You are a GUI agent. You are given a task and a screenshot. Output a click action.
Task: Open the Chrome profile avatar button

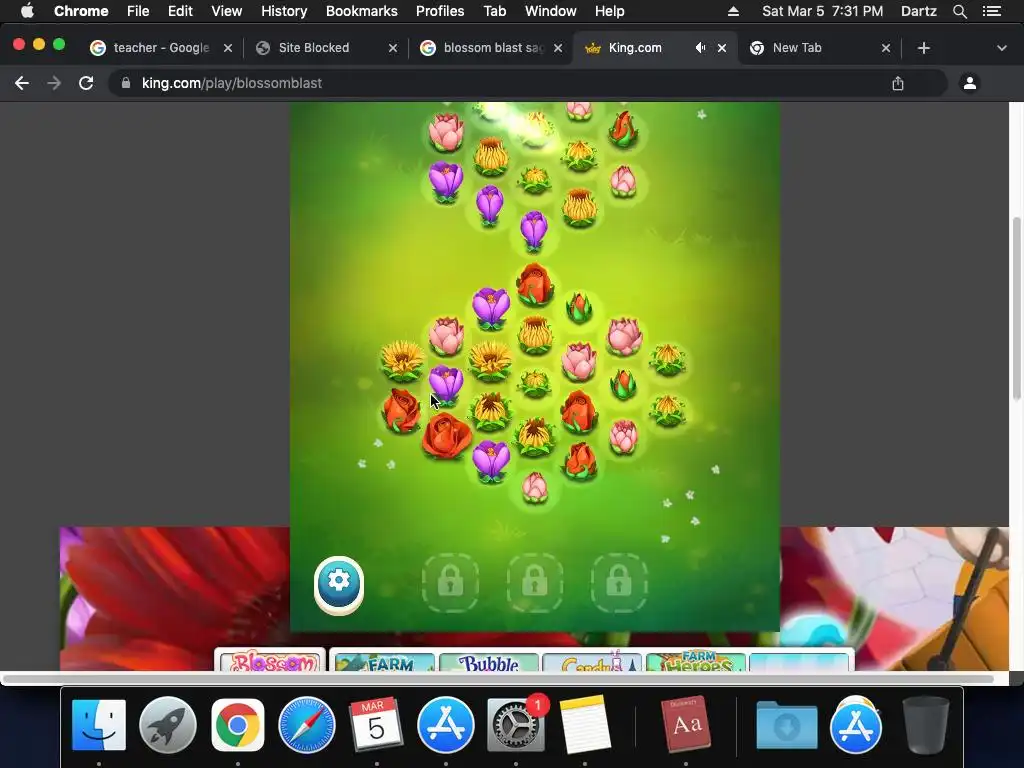pyautogui.click(x=970, y=83)
